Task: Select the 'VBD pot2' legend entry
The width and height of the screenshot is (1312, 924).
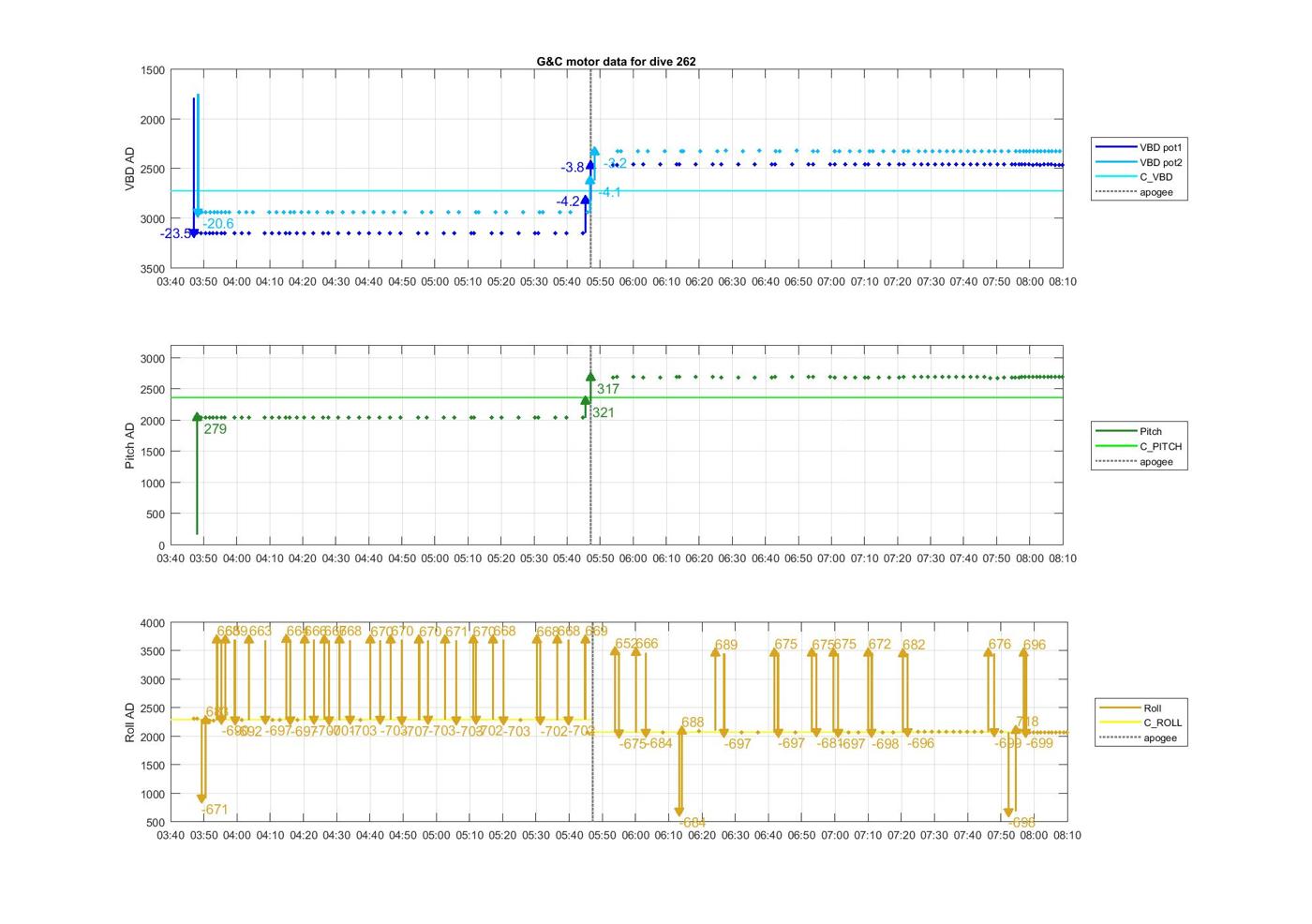Action: (x=1160, y=162)
